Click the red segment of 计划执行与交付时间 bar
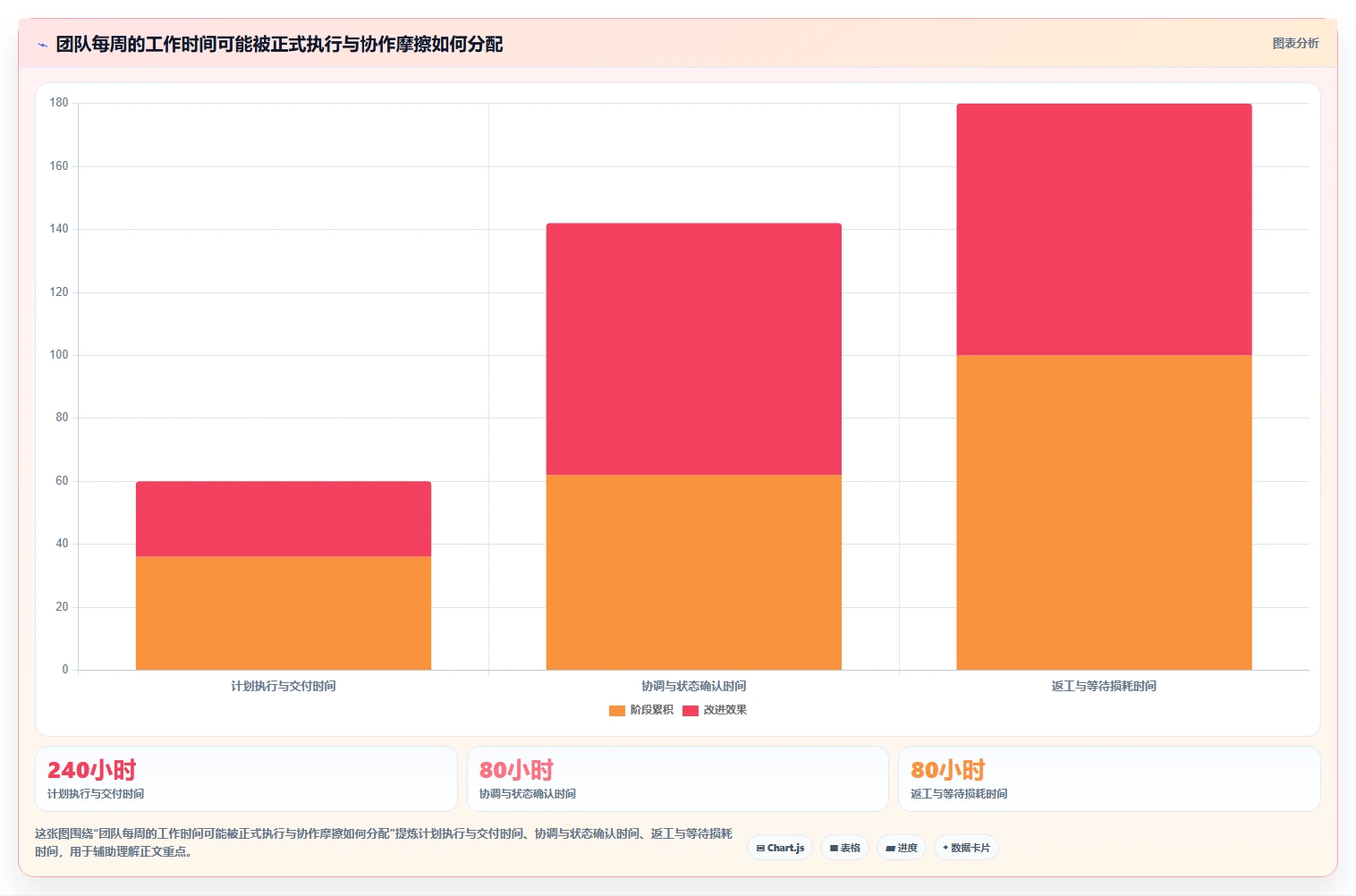 pos(284,520)
